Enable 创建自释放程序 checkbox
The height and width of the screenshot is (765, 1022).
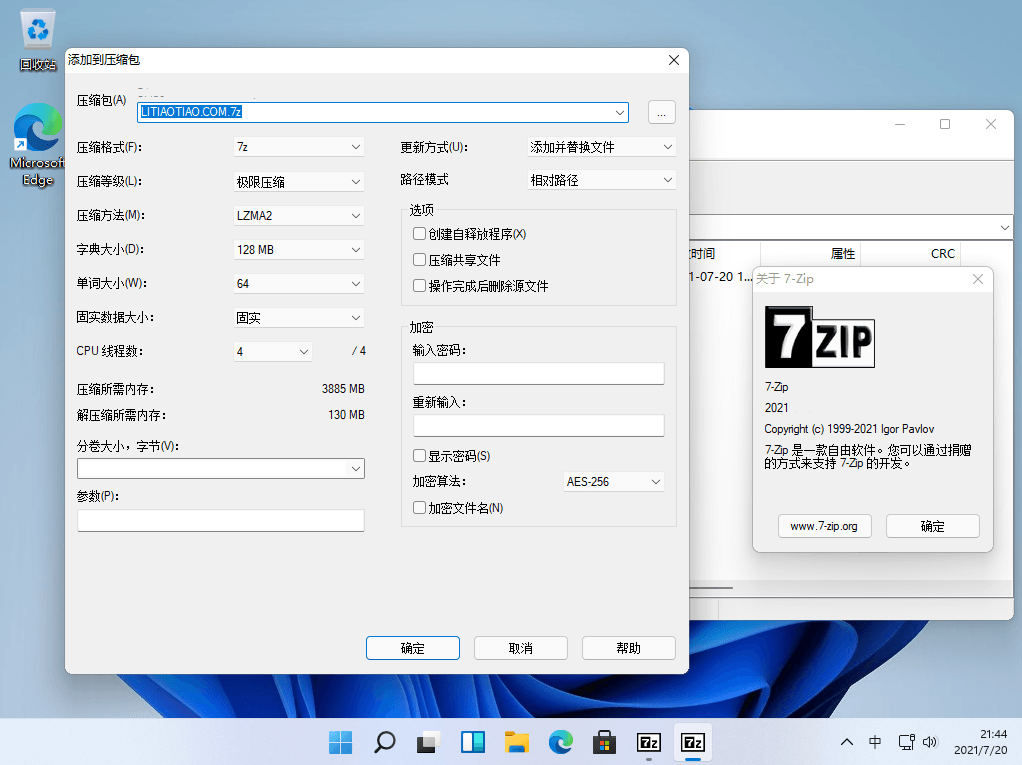pyautogui.click(x=420, y=233)
